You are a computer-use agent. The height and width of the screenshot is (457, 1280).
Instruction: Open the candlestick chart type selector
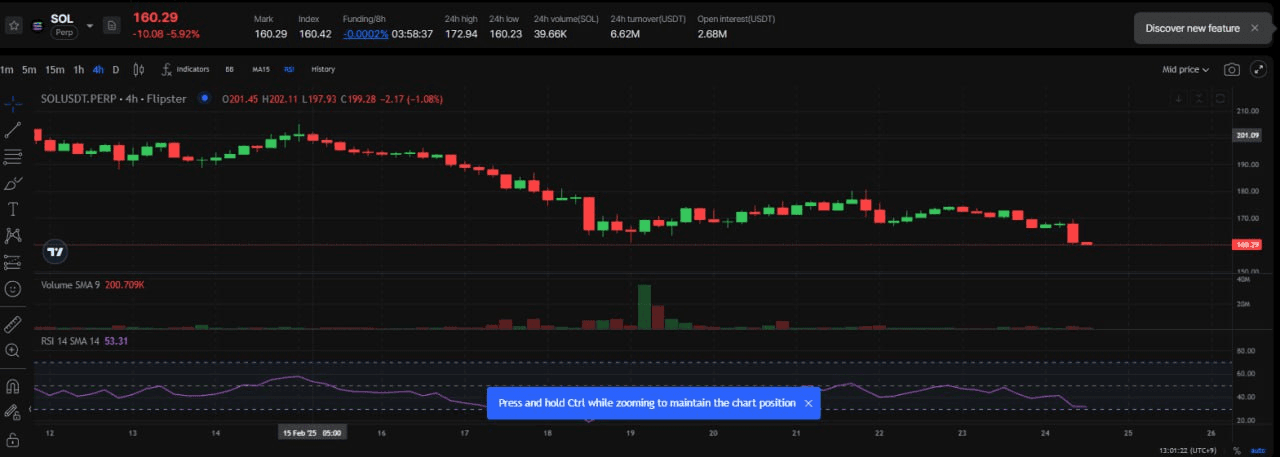coord(139,70)
